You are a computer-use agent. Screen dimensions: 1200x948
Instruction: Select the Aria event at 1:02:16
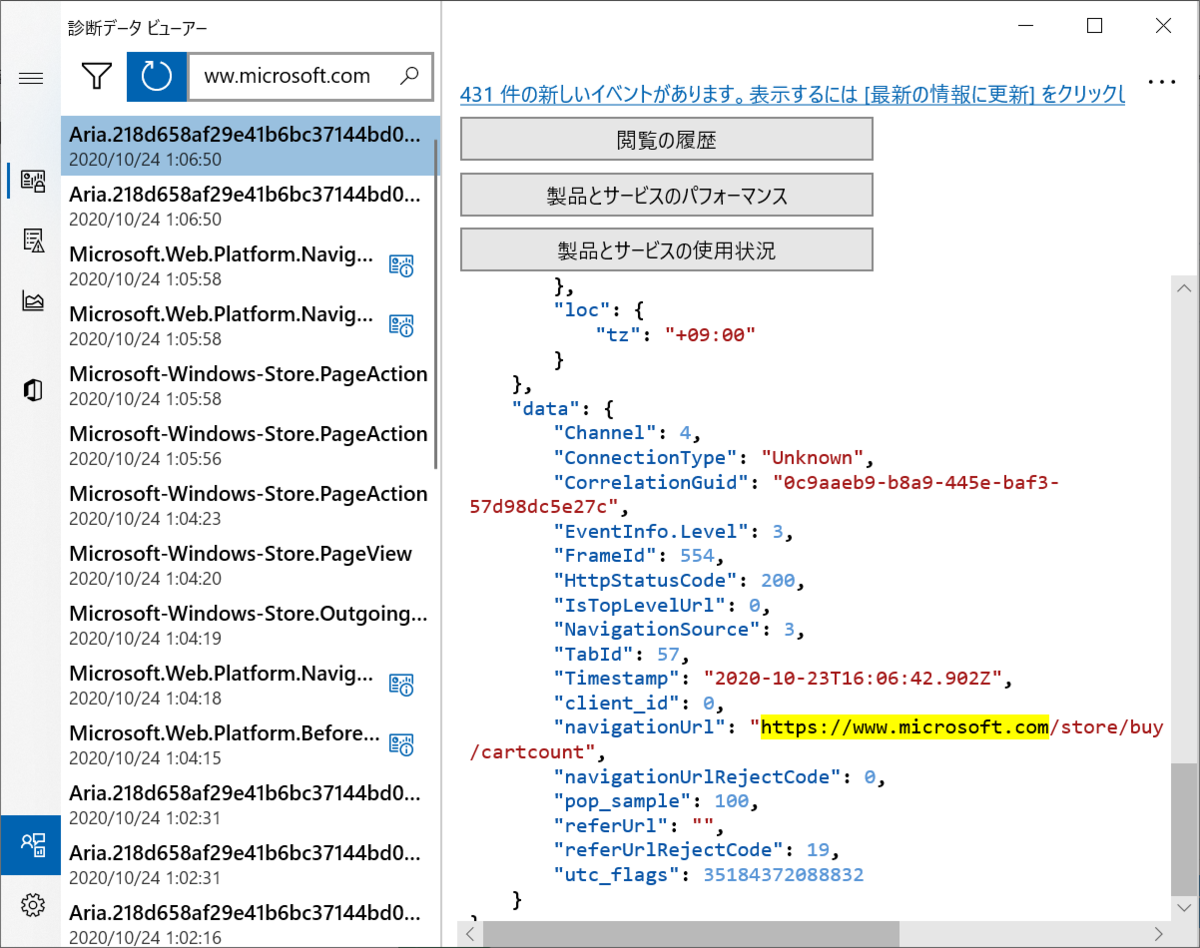click(249, 922)
